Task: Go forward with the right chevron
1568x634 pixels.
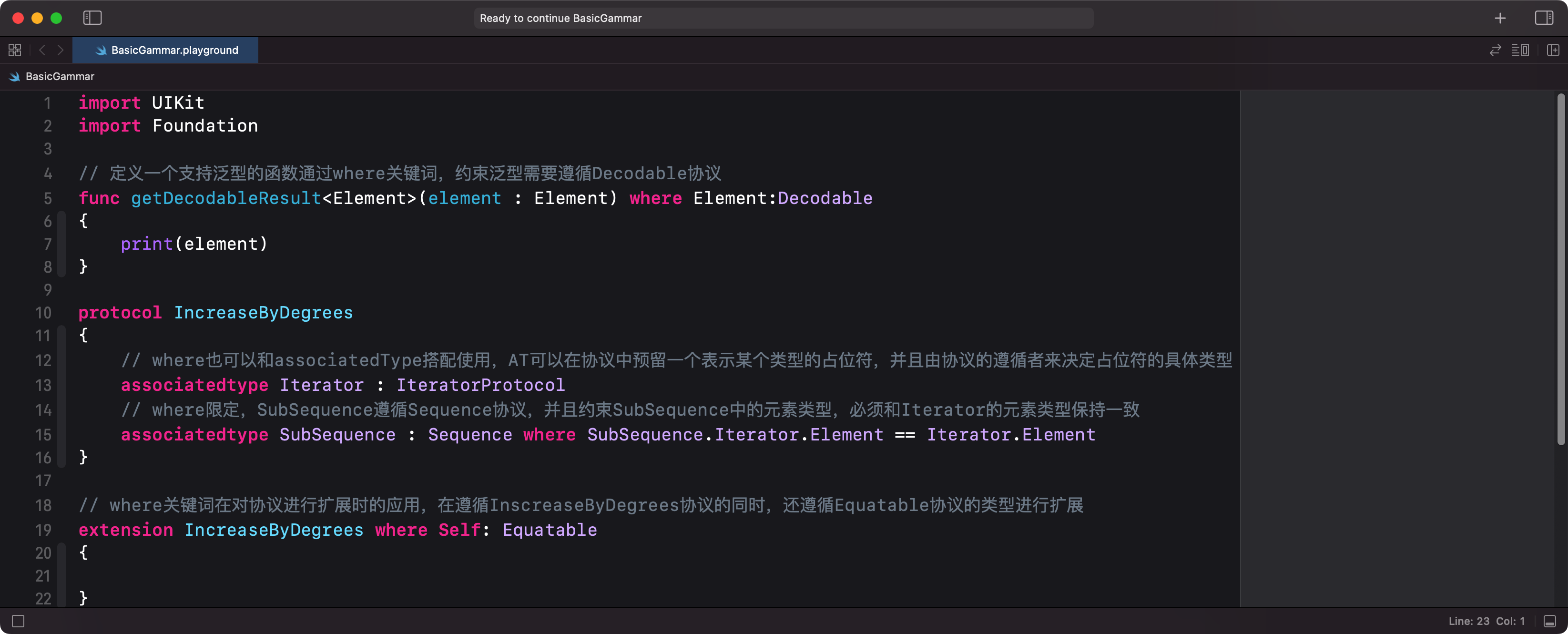Action: click(60, 50)
